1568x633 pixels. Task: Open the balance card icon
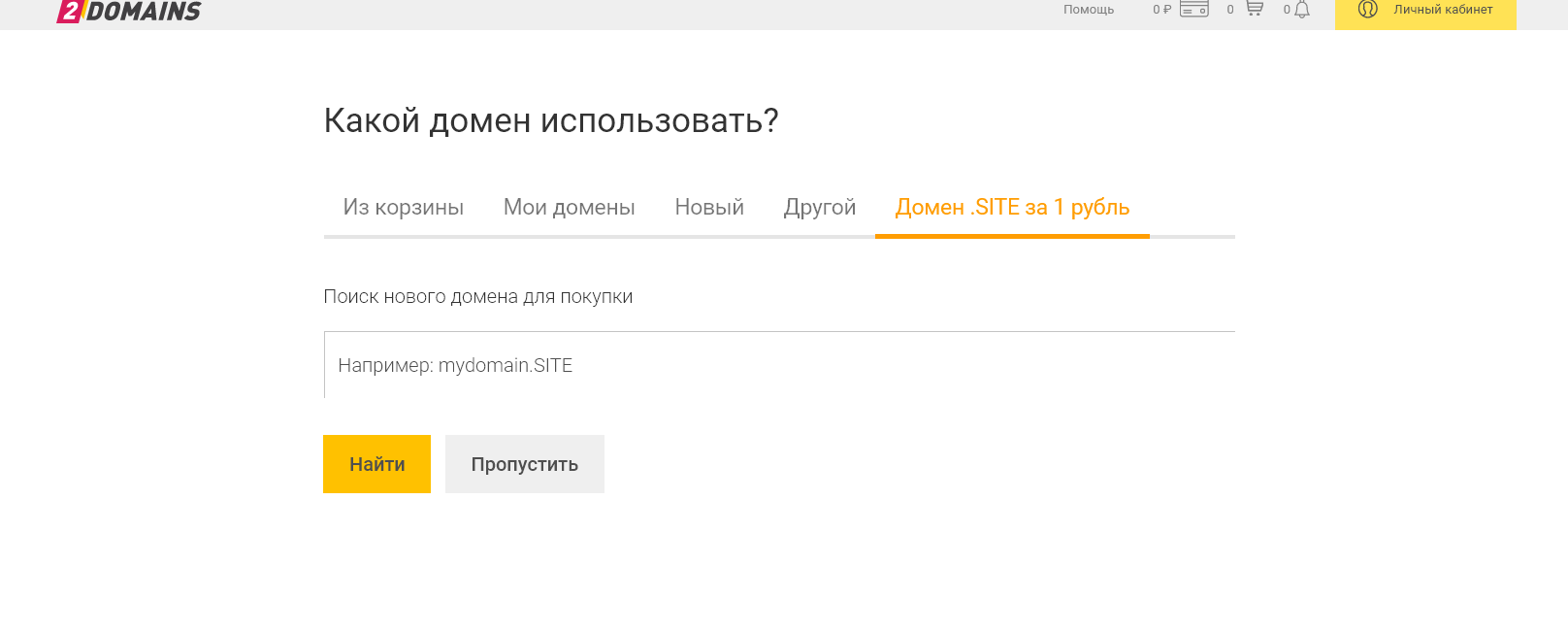pos(1193,10)
